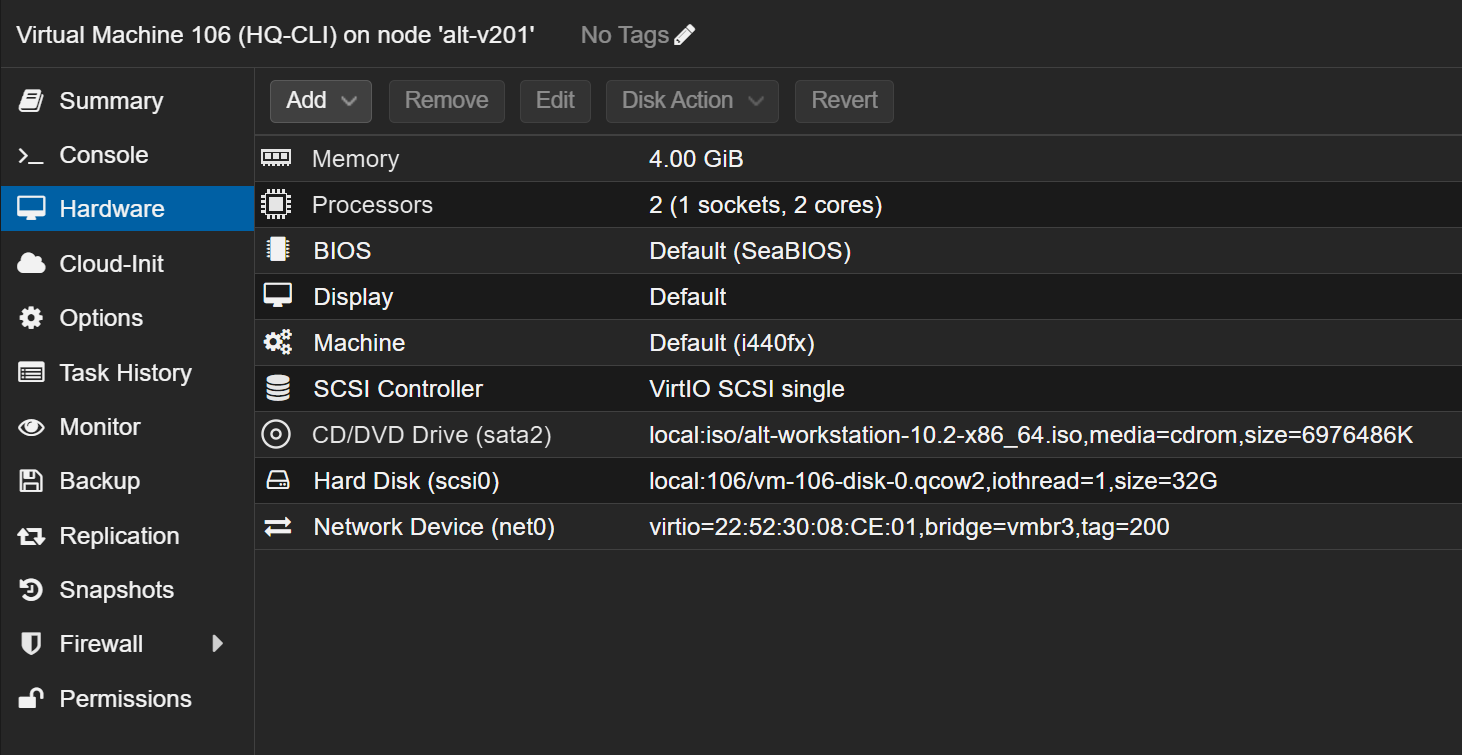Click the Memory RAM icon
This screenshot has width=1462, height=755.
click(276, 158)
